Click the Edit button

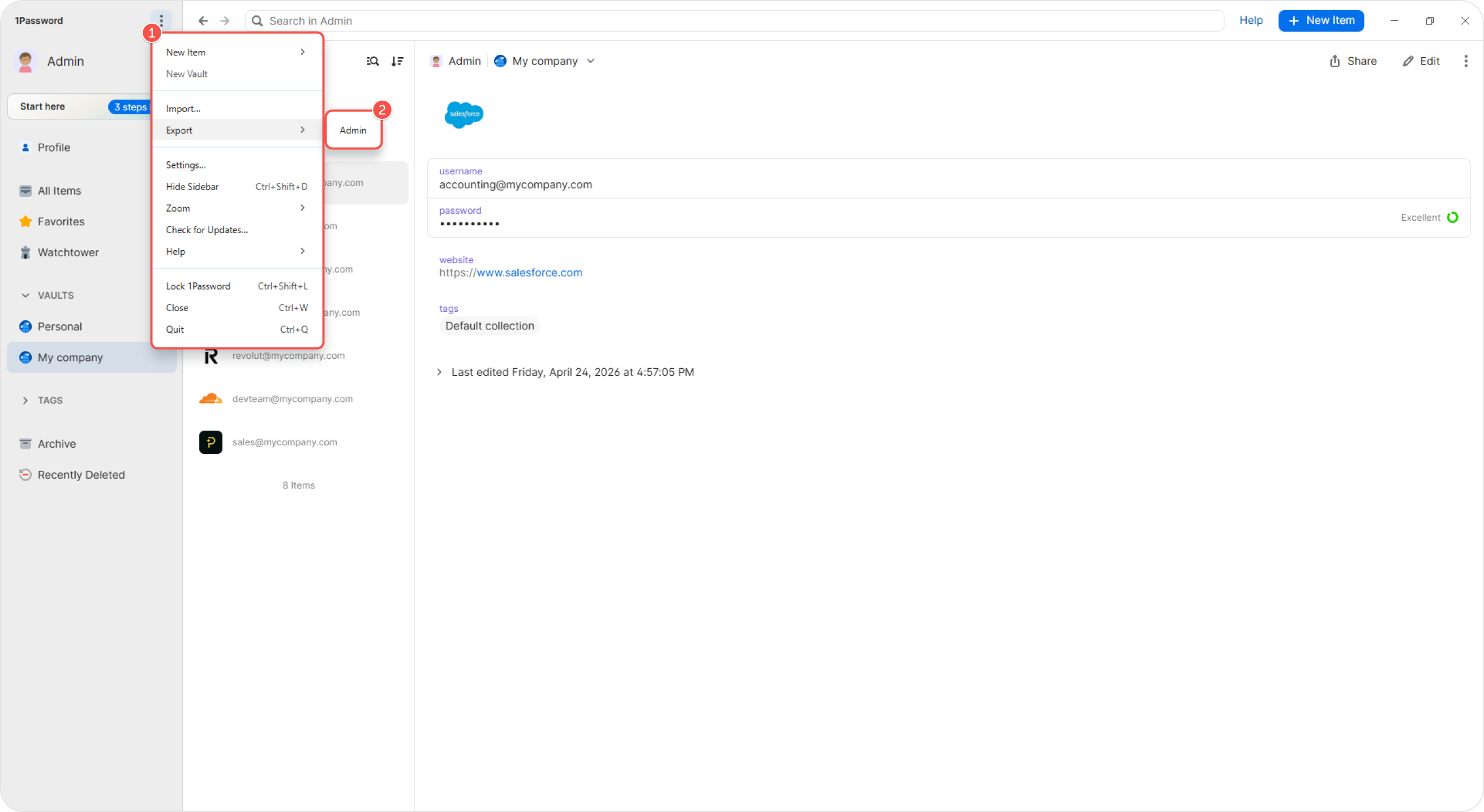coord(1421,61)
